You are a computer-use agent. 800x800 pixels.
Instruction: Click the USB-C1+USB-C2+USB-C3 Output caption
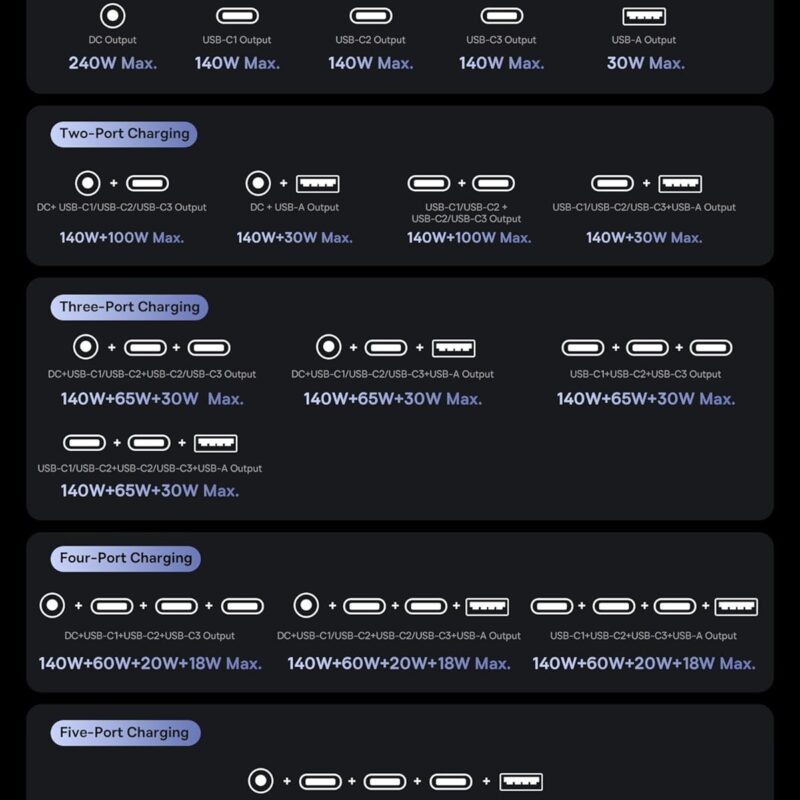pyautogui.click(x=645, y=374)
